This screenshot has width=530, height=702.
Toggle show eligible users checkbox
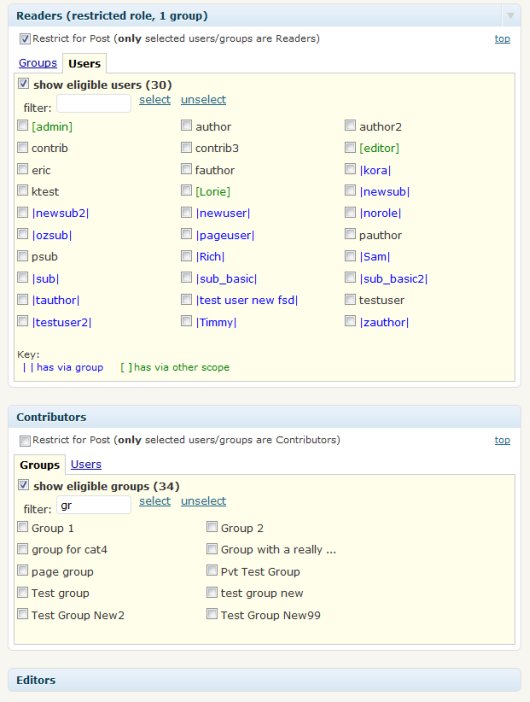coord(23,84)
